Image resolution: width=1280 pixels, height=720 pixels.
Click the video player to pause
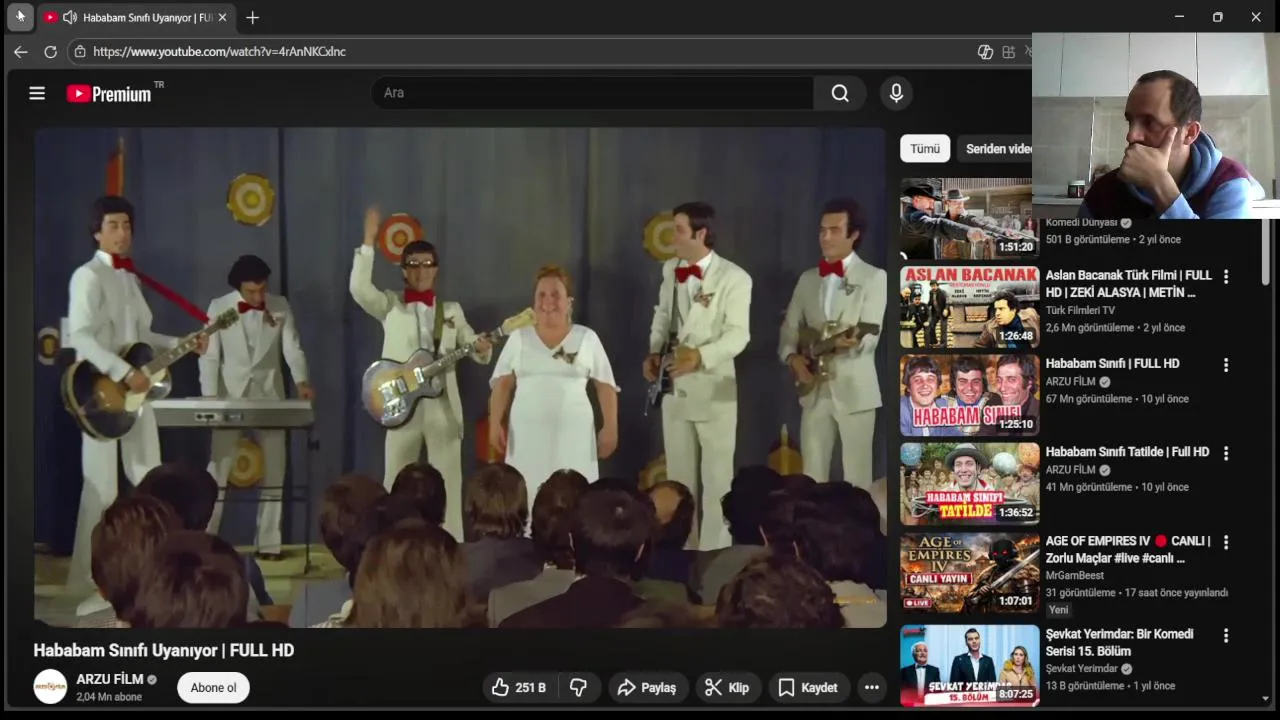[x=460, y=378]
